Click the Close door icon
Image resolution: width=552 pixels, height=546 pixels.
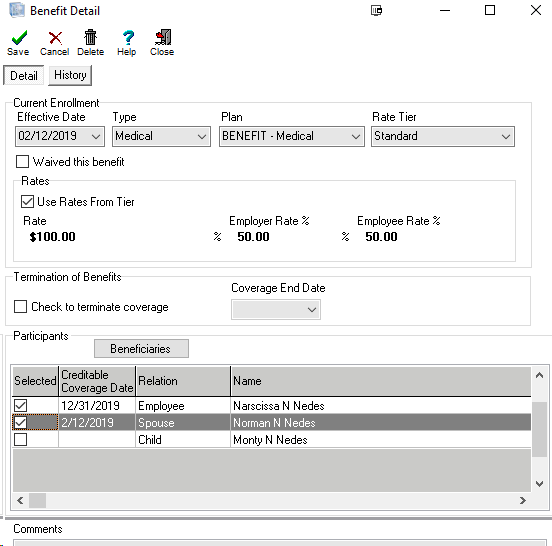(x=163, y=37)
